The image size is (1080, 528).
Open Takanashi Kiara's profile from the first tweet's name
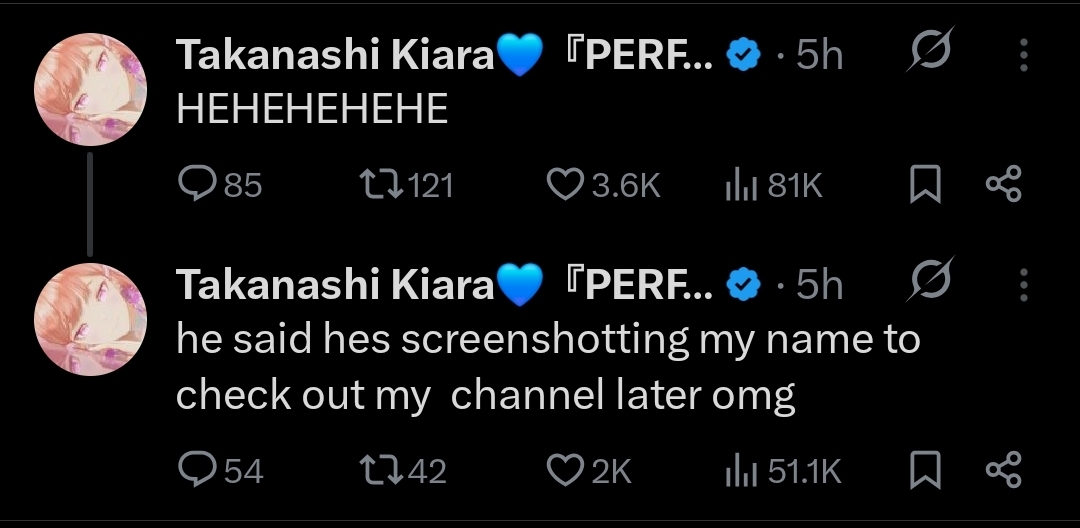(x=335, y=56)
